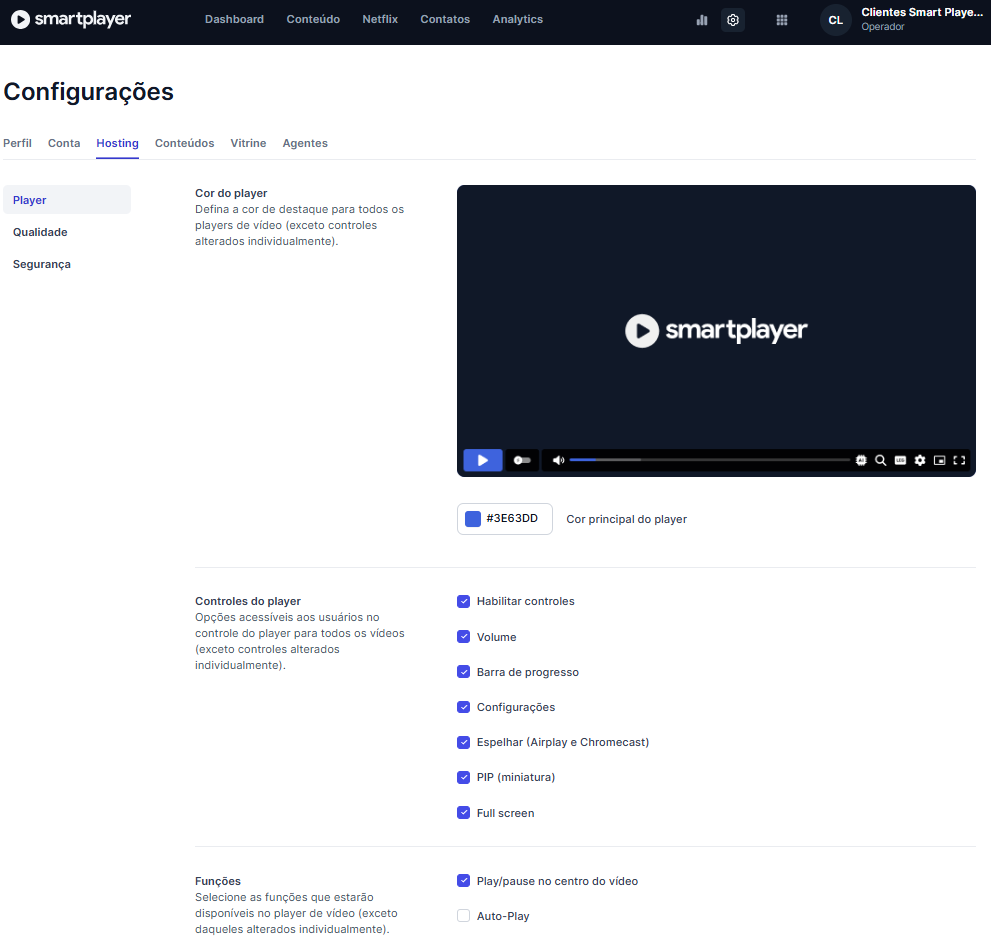Uncheck the Volume checkbox
Image resolution: width=991 pixels, height=940 pixels.
[x=463, y=637]
